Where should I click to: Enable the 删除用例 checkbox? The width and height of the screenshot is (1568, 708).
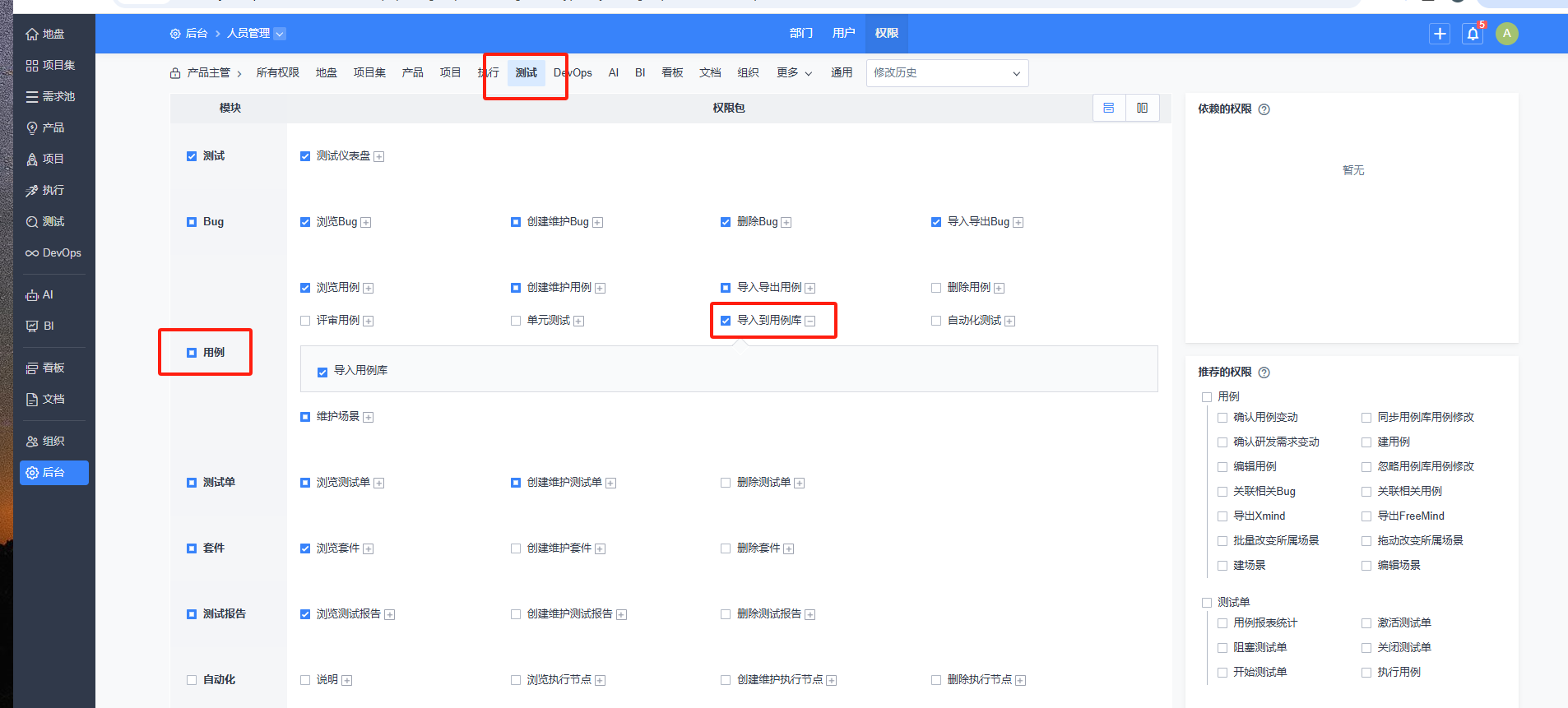(936, 288)
